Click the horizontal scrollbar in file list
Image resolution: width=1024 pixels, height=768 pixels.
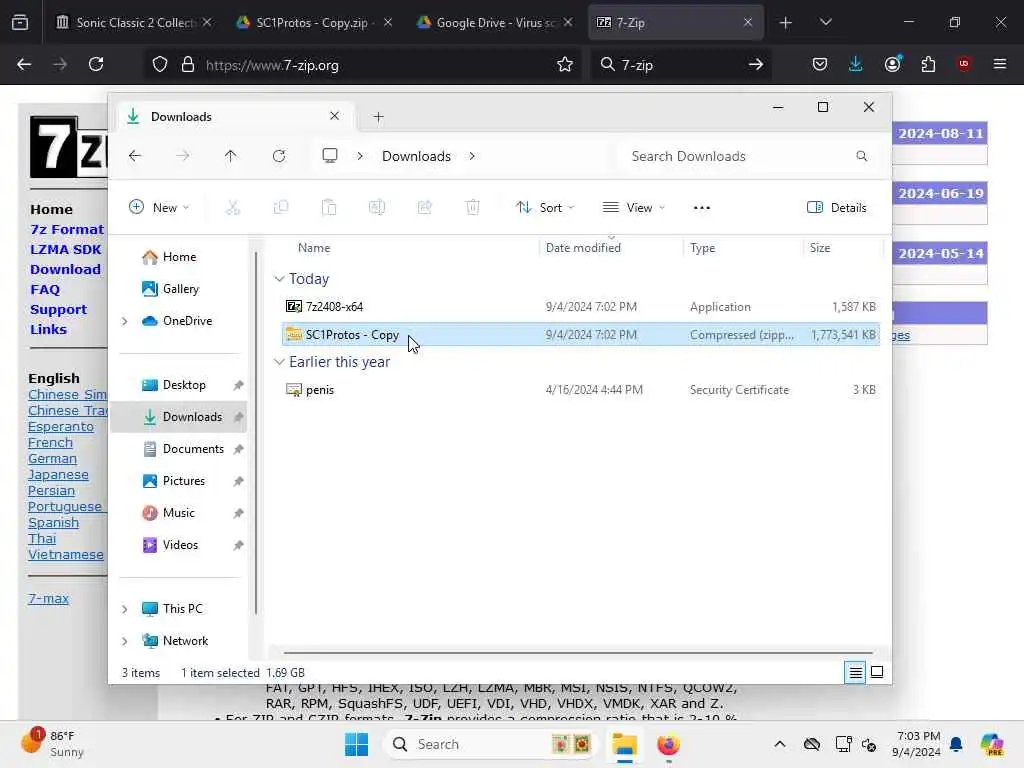tap(578, 652)
